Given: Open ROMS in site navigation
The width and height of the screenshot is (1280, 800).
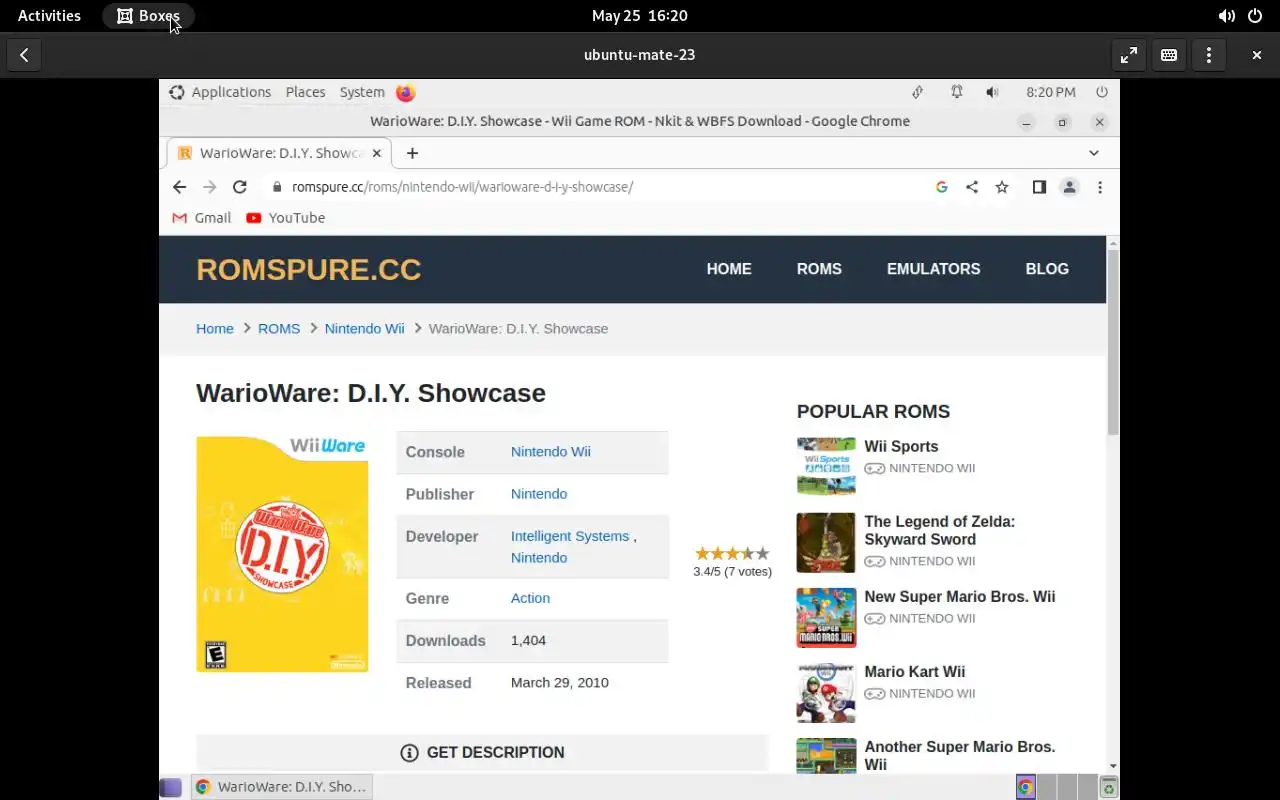Looking at the screenshot, I should pos(819,269).
